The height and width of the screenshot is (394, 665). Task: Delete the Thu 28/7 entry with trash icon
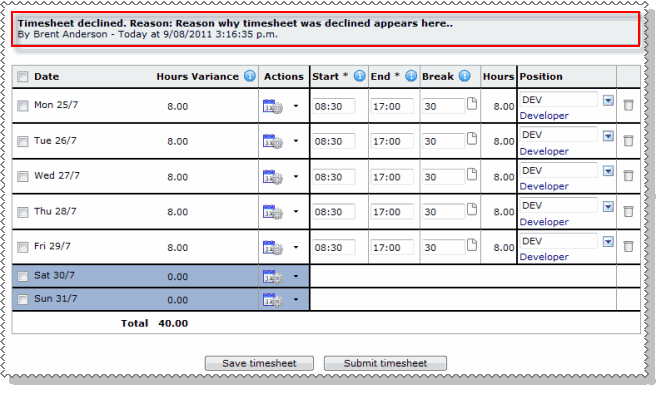click(628, 211)
